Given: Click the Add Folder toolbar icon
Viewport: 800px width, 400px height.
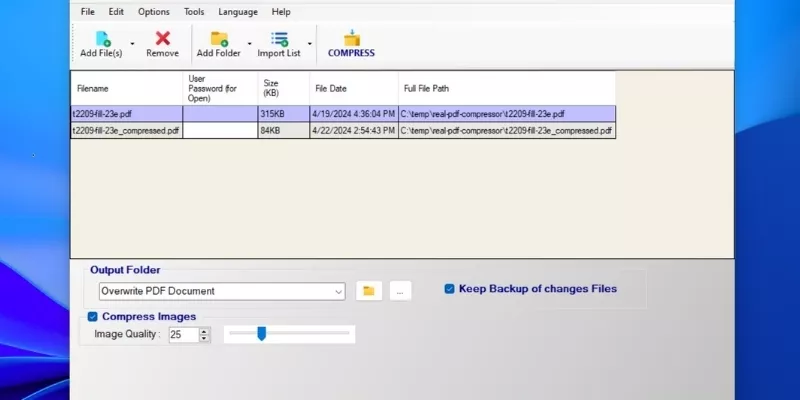Looking at the screenshot, I should pos(219,39).
